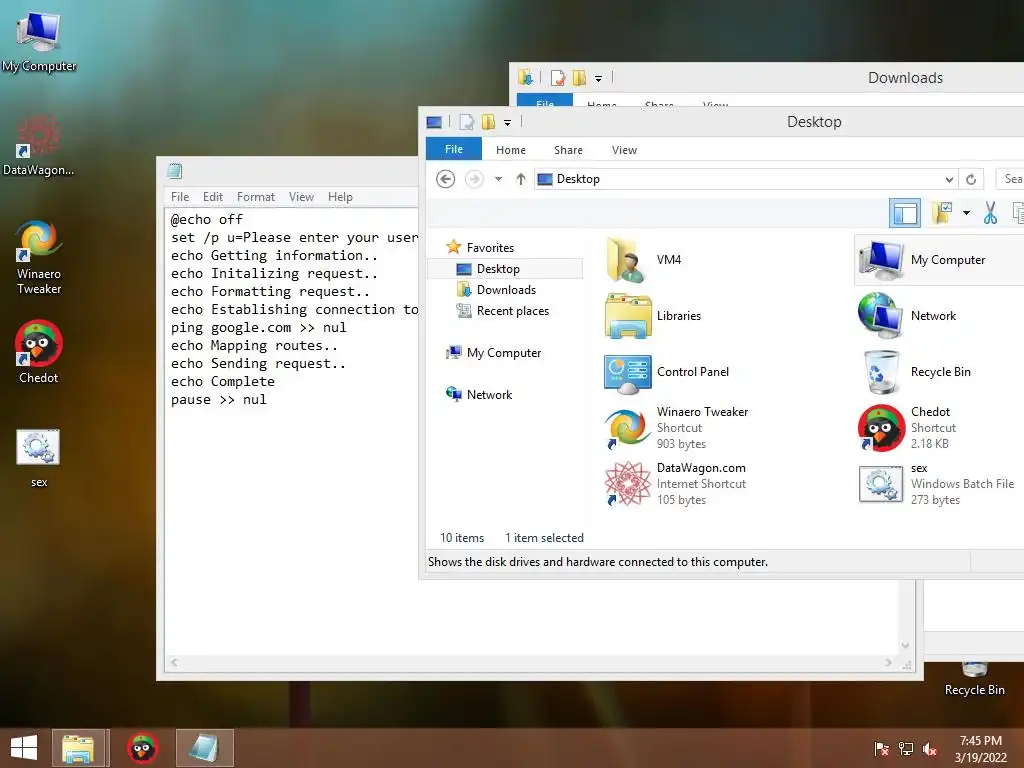This screenshot has height=768, width=1024.
Task: Open Share ribbon tab in Desktop window
Action: tap(568, 150)
